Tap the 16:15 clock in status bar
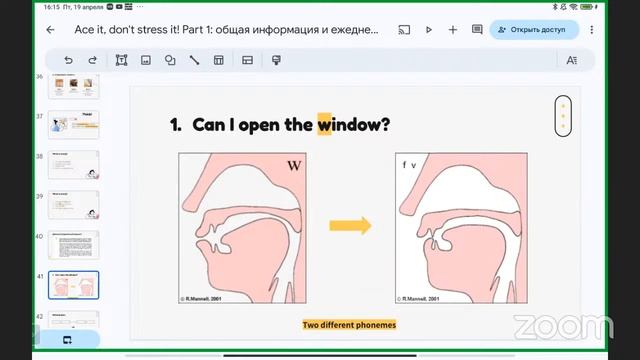The height and width of the screenshot is (360, 640). click(x=51, y=7)
